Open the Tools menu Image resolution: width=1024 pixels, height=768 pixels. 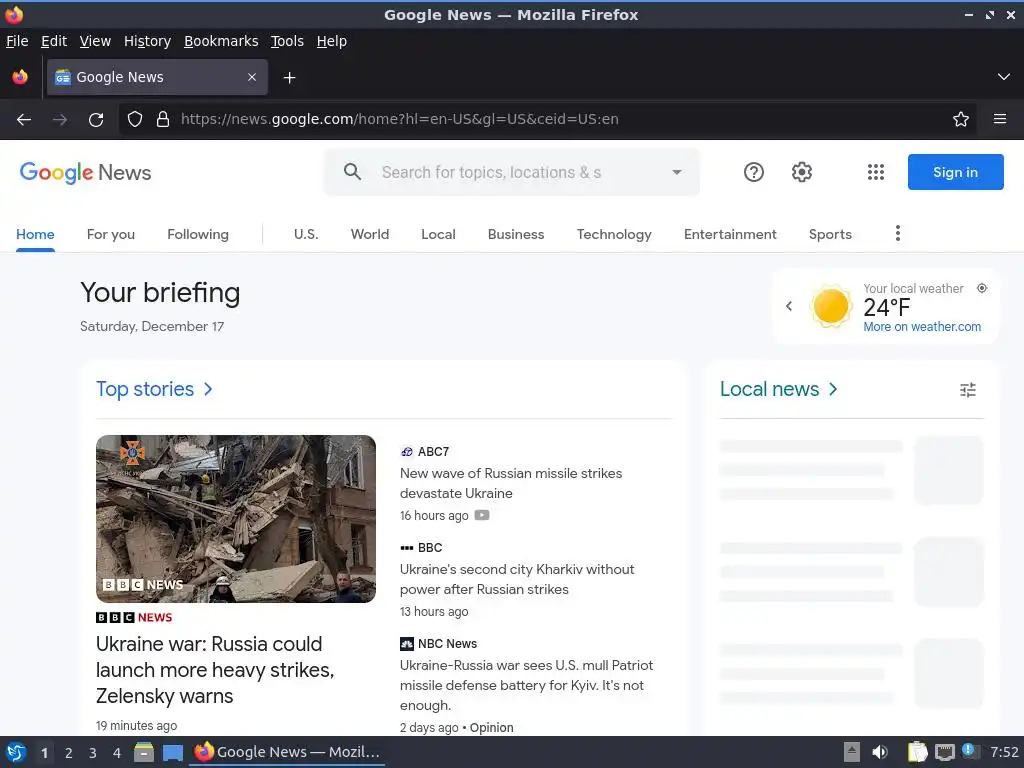(x=287, y=41)
